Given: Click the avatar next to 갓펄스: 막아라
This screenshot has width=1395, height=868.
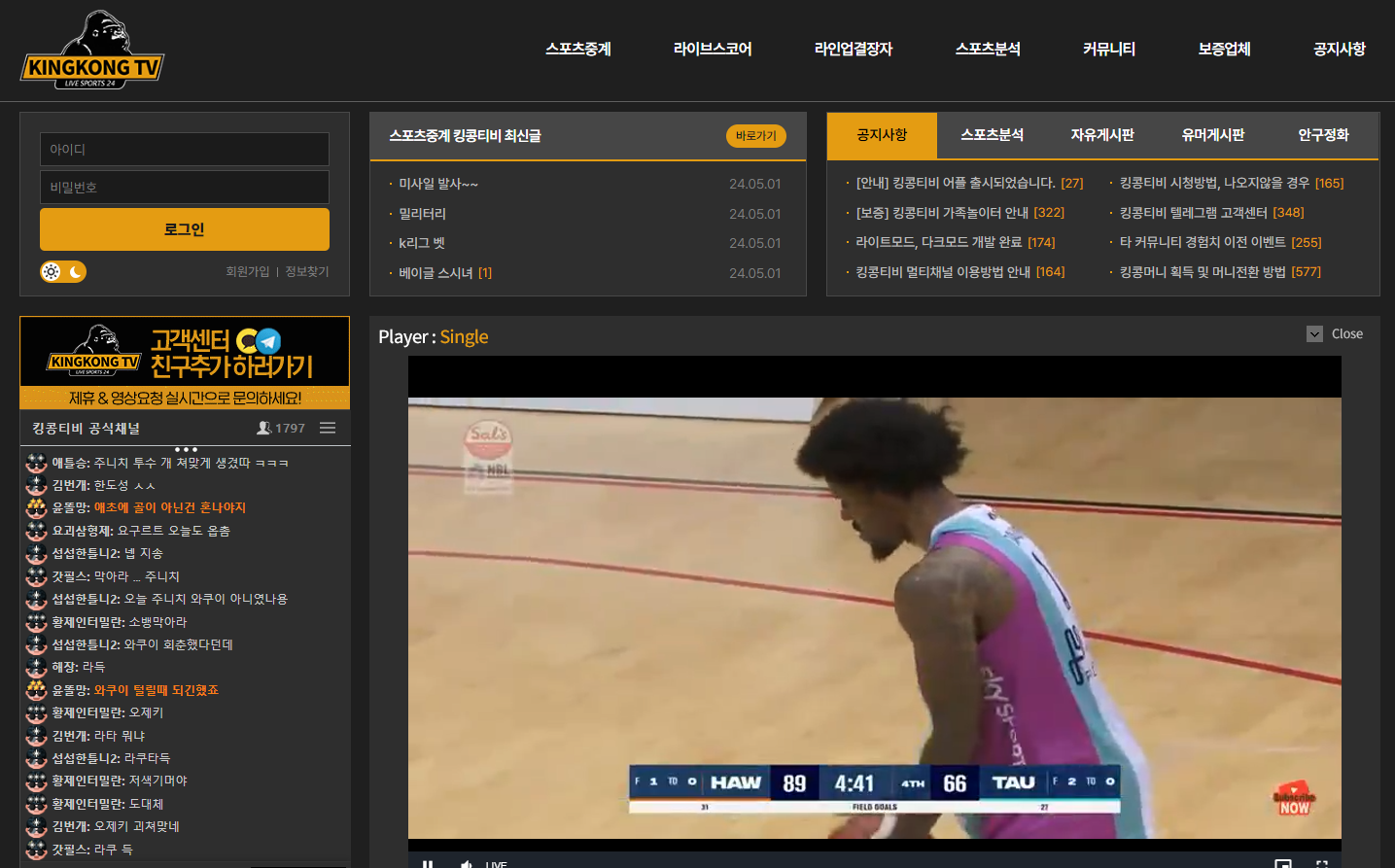Looking at the screenshot, I should point(36,576).
